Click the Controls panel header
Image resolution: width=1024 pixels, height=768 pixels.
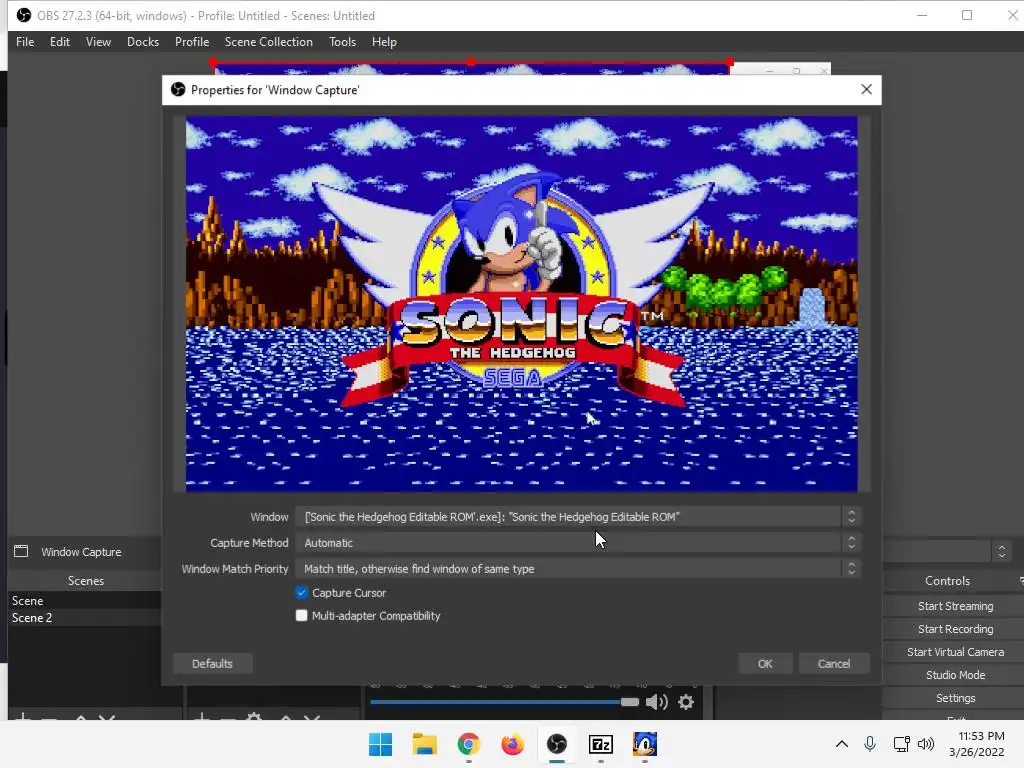[947, 581]
